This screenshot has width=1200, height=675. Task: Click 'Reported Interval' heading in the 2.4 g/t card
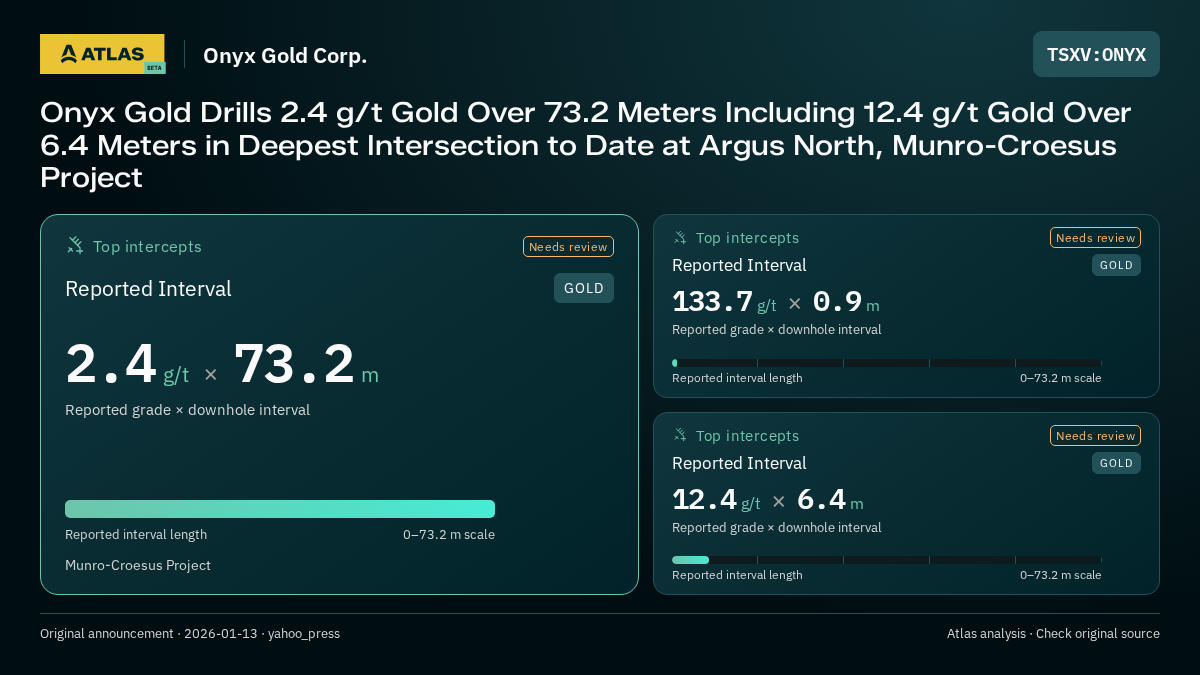tap(148, 289)
